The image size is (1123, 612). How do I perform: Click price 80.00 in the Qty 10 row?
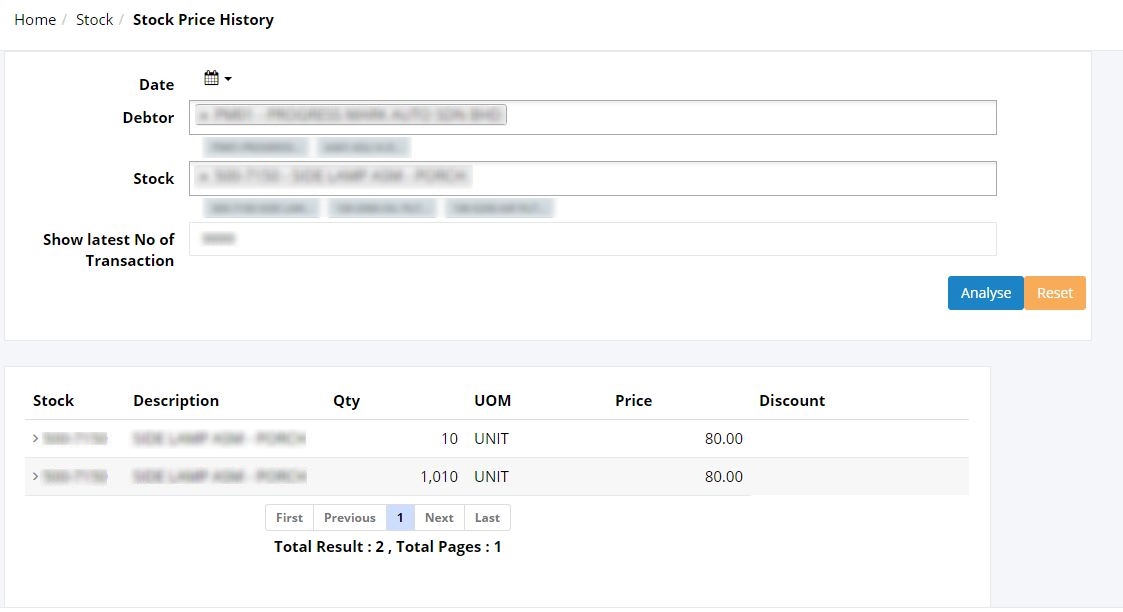723,438
